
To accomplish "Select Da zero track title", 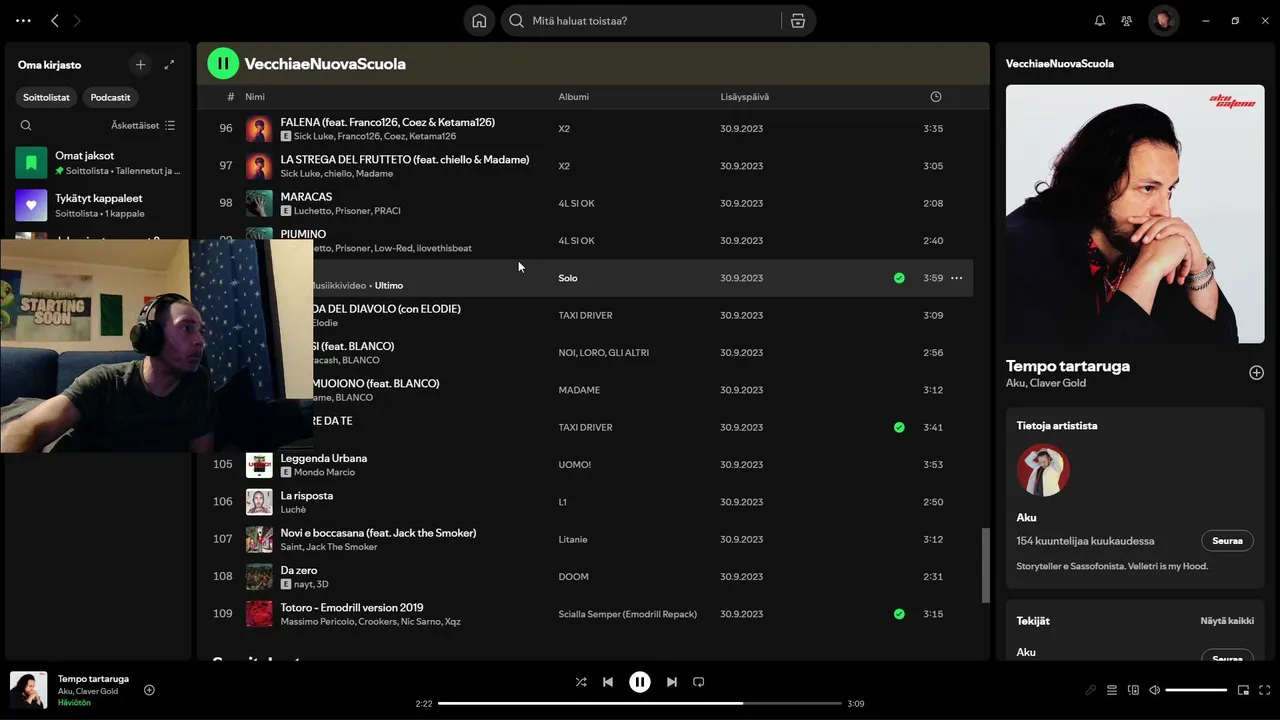I will point(298,570).
